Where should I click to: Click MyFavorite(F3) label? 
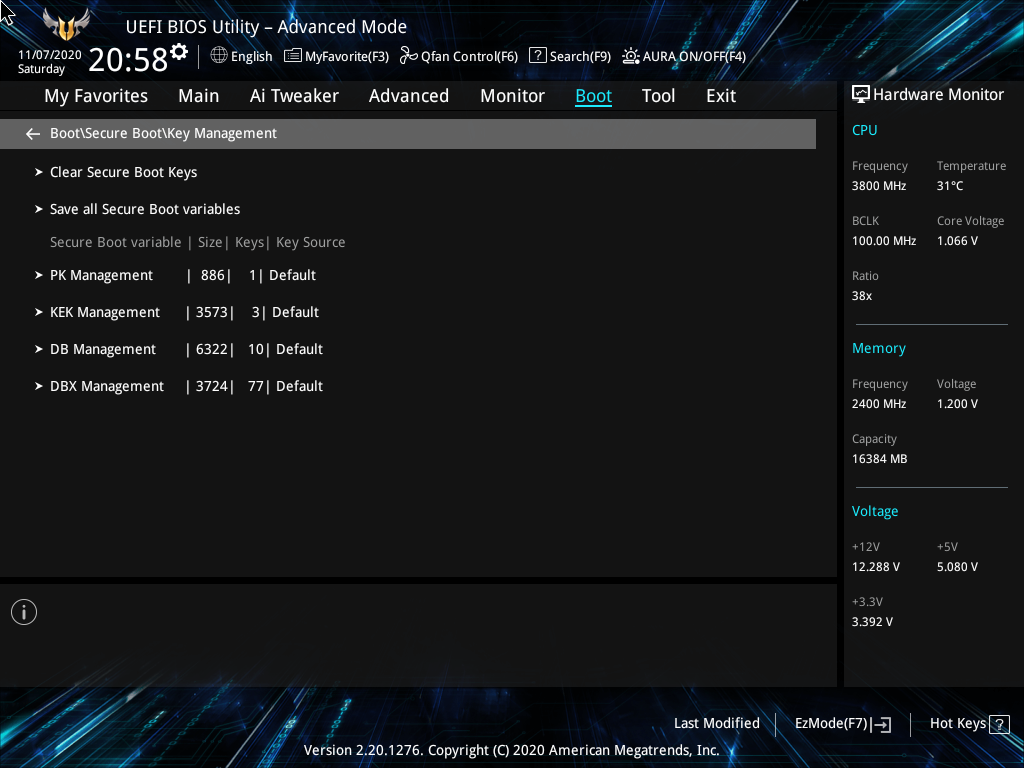point(347,57)
